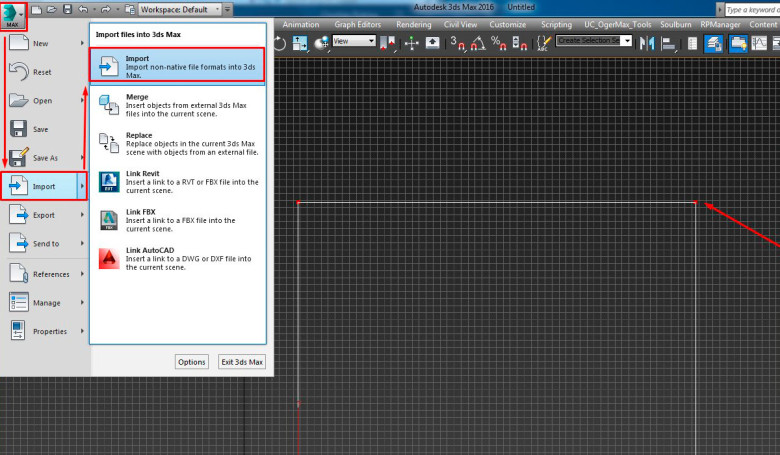The height and width of the screenshot is (455, 780).
Task: Open the Curve Editor icon
Action: [759, 43]
